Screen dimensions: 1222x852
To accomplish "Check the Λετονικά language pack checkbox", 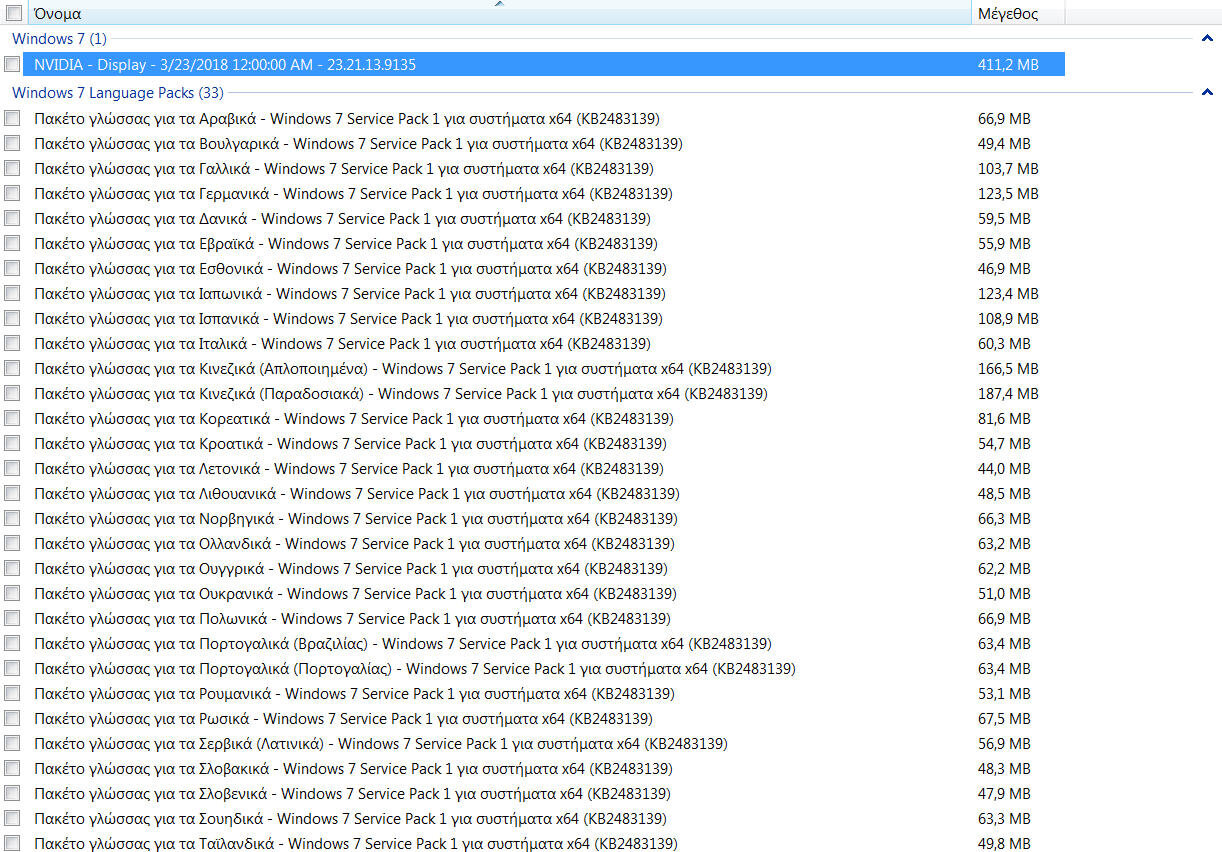I will 12,468.
